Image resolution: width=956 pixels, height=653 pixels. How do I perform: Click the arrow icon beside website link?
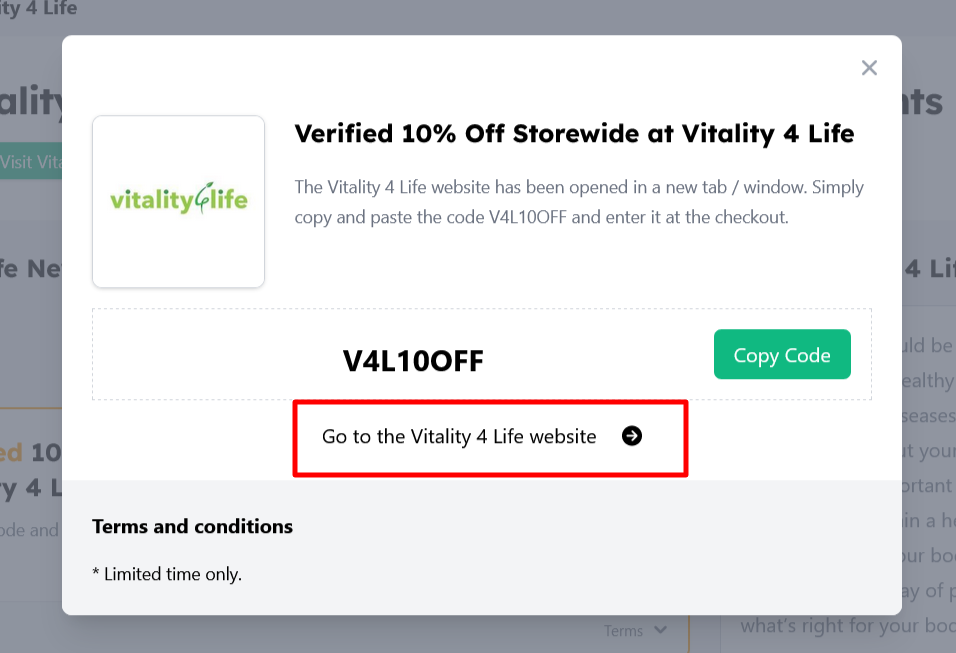pyautogui.click(x=632, y=436)
